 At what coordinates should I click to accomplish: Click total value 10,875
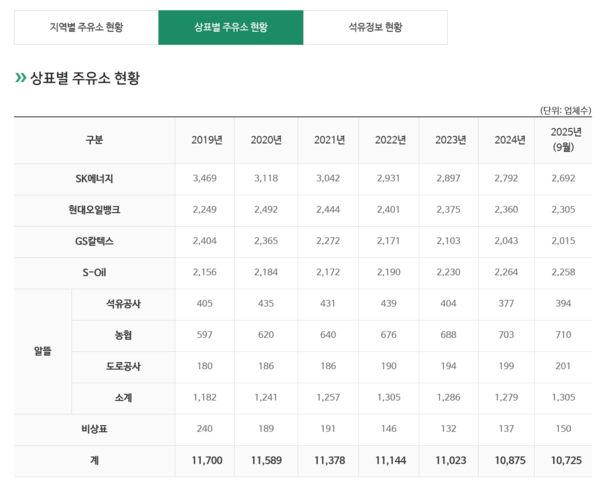point(510,461)
